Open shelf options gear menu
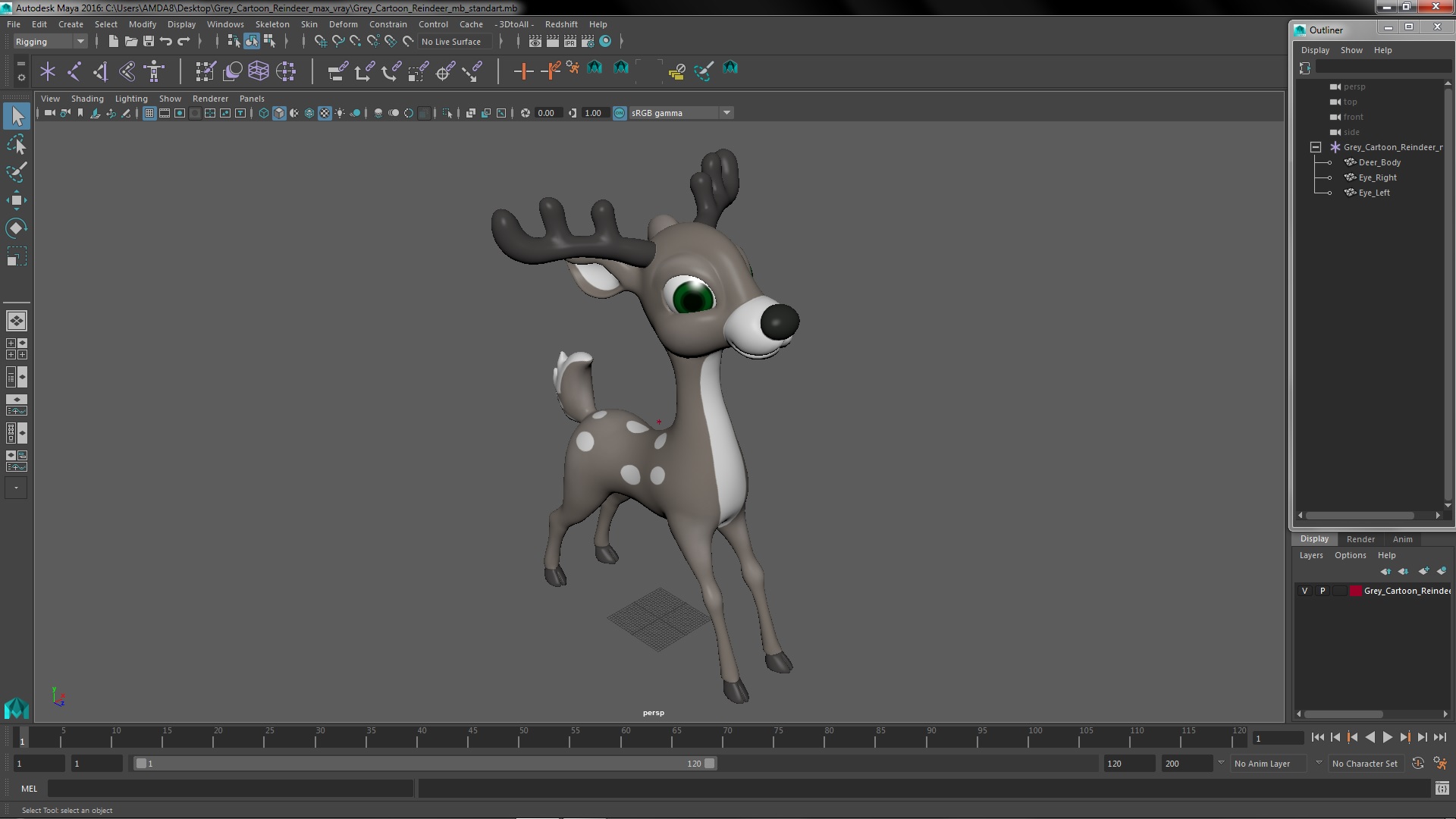The height and width of the screenshot is (819, 1456). coord(21,77)
